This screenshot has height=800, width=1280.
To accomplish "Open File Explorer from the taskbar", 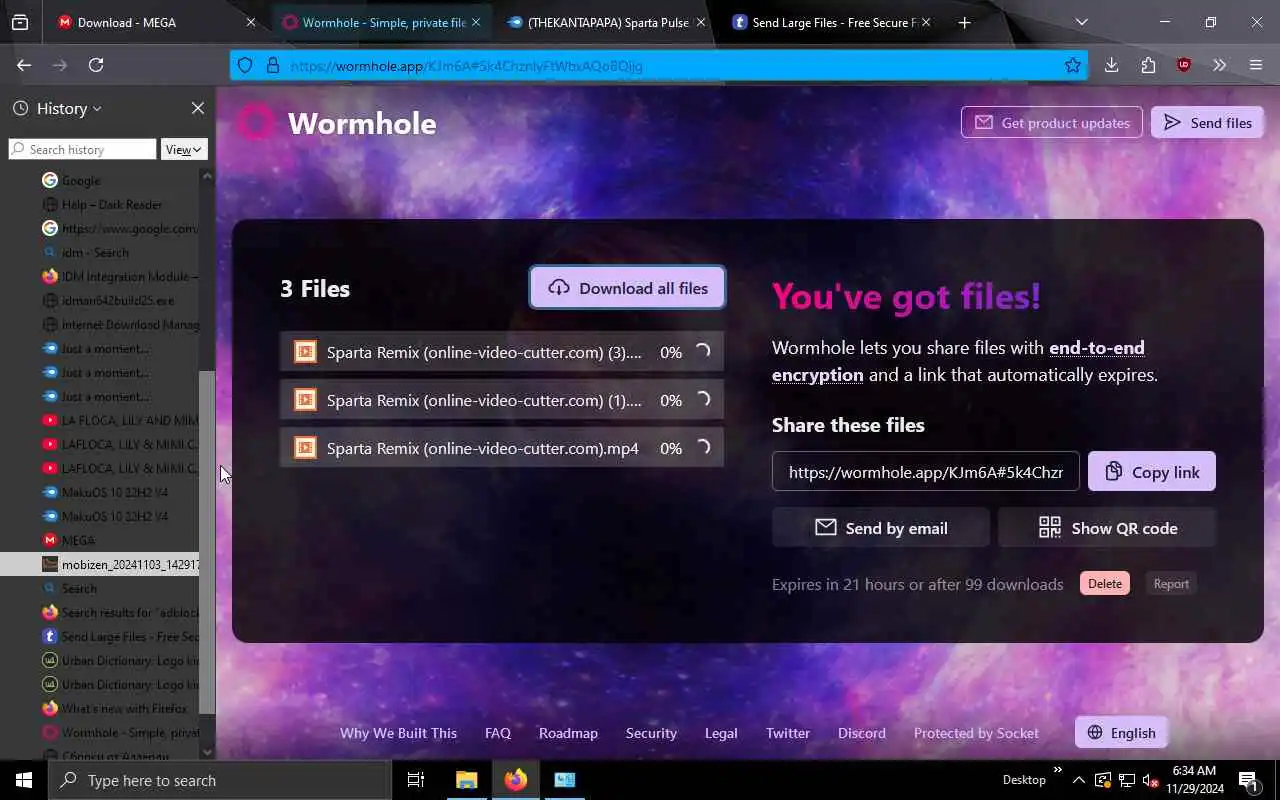I will click(467, 780).
